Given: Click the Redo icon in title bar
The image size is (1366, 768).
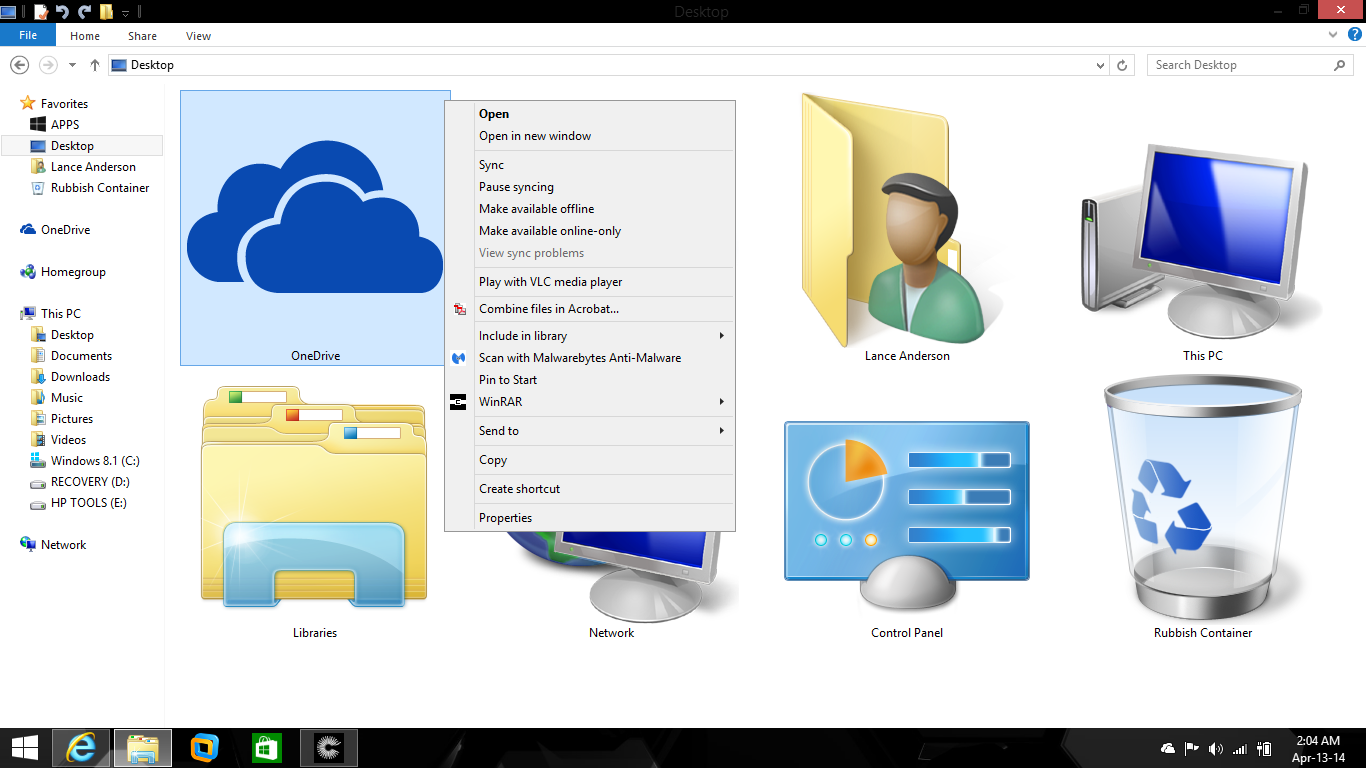Looking at the screenshot, I should (x=84, y=12).
